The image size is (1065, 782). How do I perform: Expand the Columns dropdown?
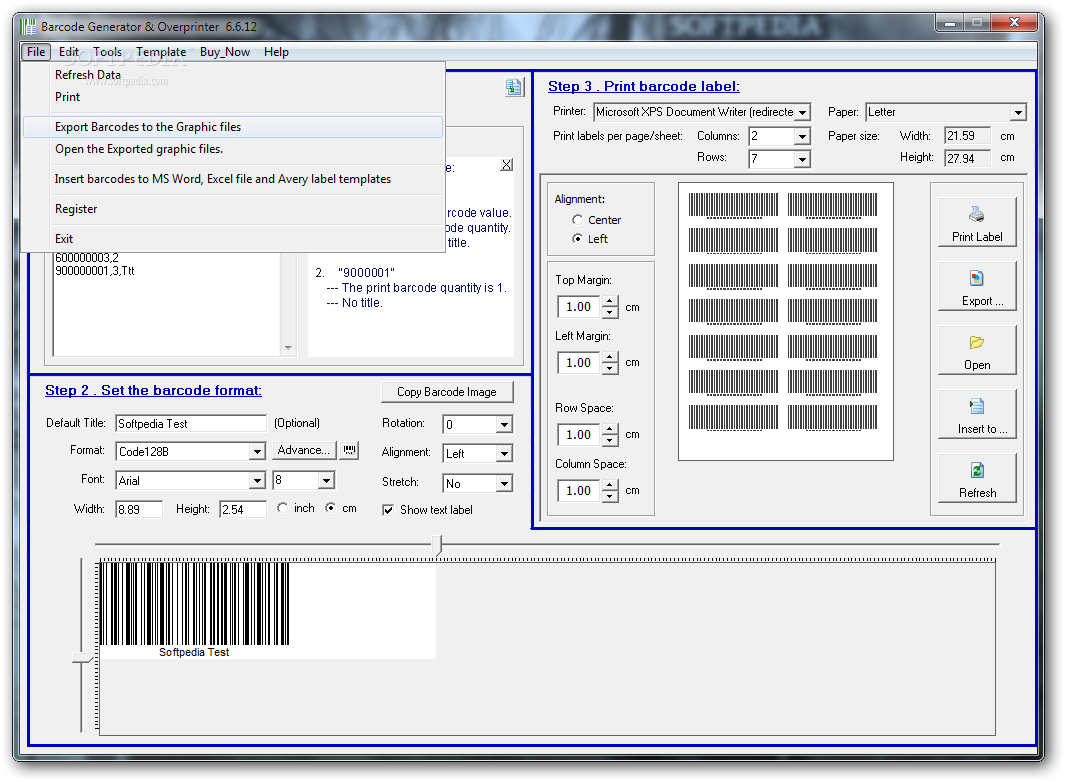tap(802, 137)
